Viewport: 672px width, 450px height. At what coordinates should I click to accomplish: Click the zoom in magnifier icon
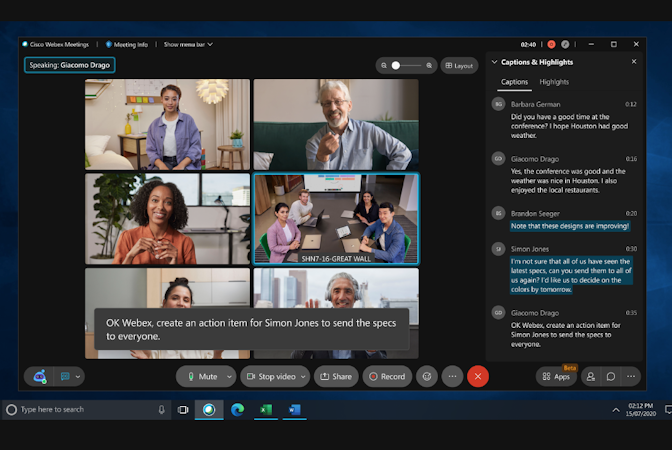point(429,66)
